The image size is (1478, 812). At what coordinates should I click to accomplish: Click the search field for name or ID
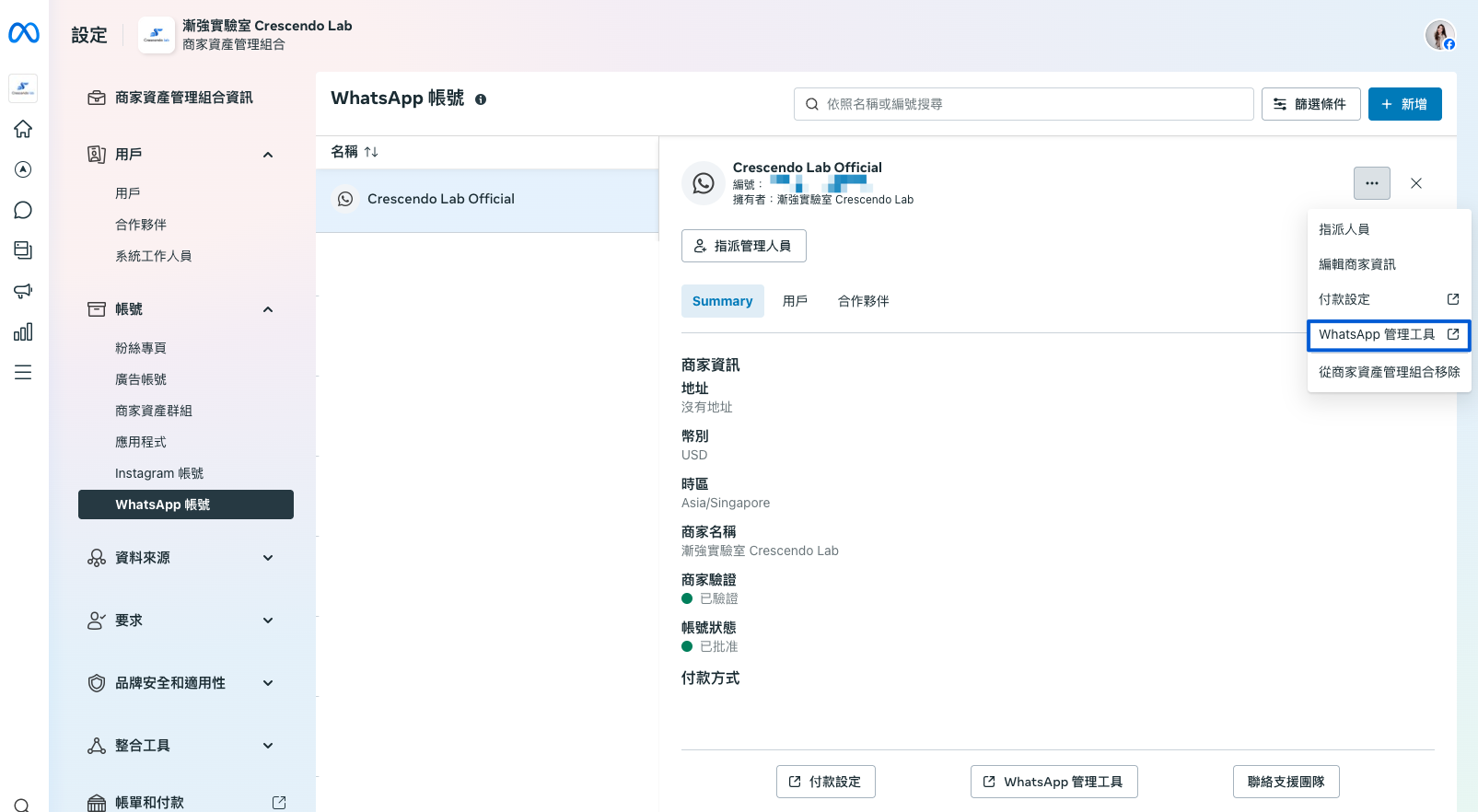click(x=1023, y=104)
